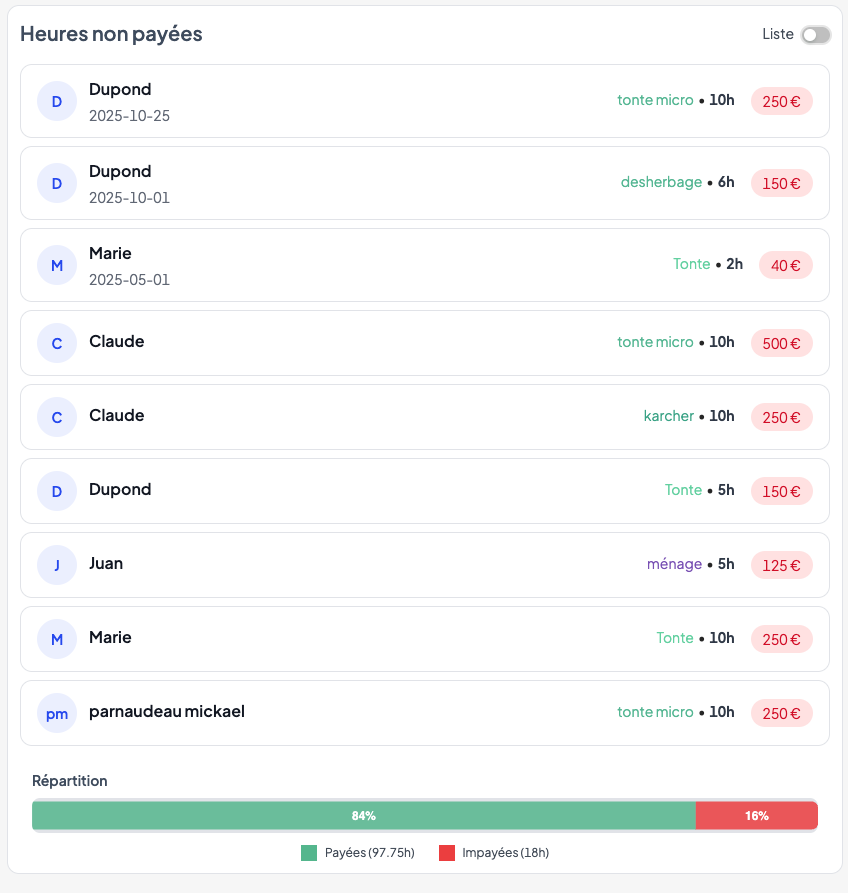
Task: Click Marie's avatar dated 2025-05-01
Action: [57, 265]
